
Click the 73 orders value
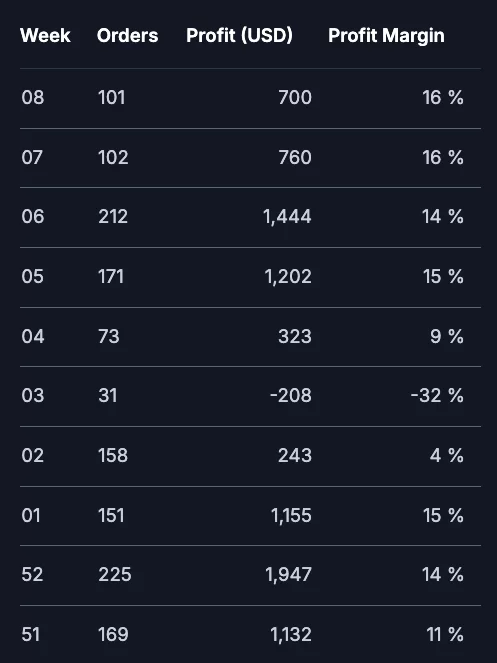coord(109,337)
